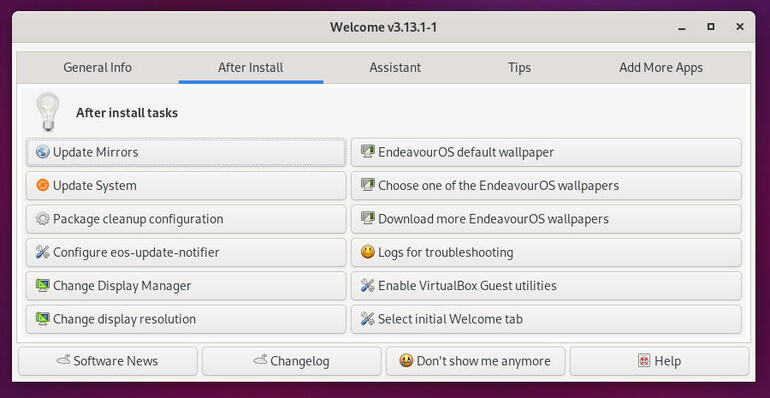The image size is (770, 398).
Task: Click the After install tasks heading
Action: pyautogui.click(x=127, y=113)
